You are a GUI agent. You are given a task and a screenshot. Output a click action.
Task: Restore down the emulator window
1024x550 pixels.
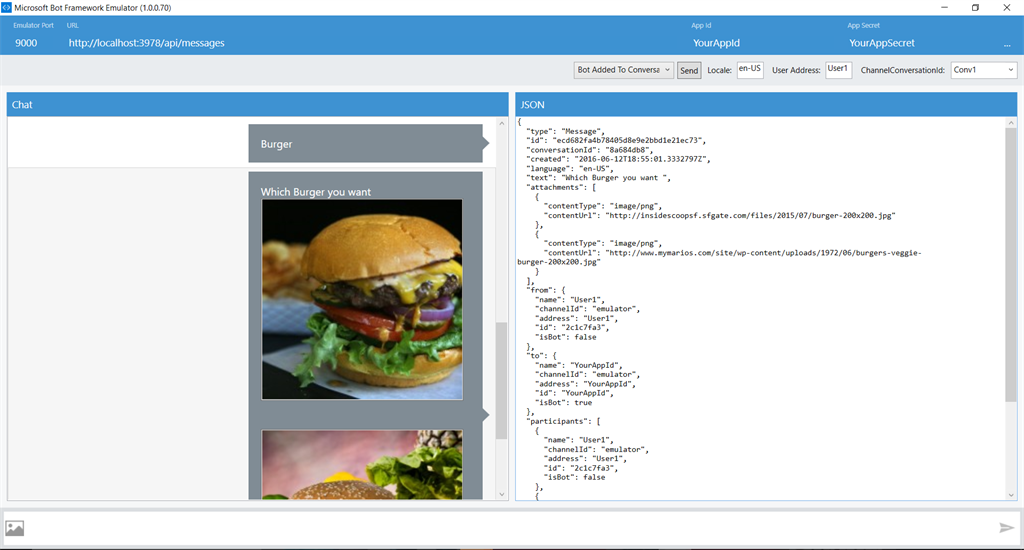pos(975,7)
